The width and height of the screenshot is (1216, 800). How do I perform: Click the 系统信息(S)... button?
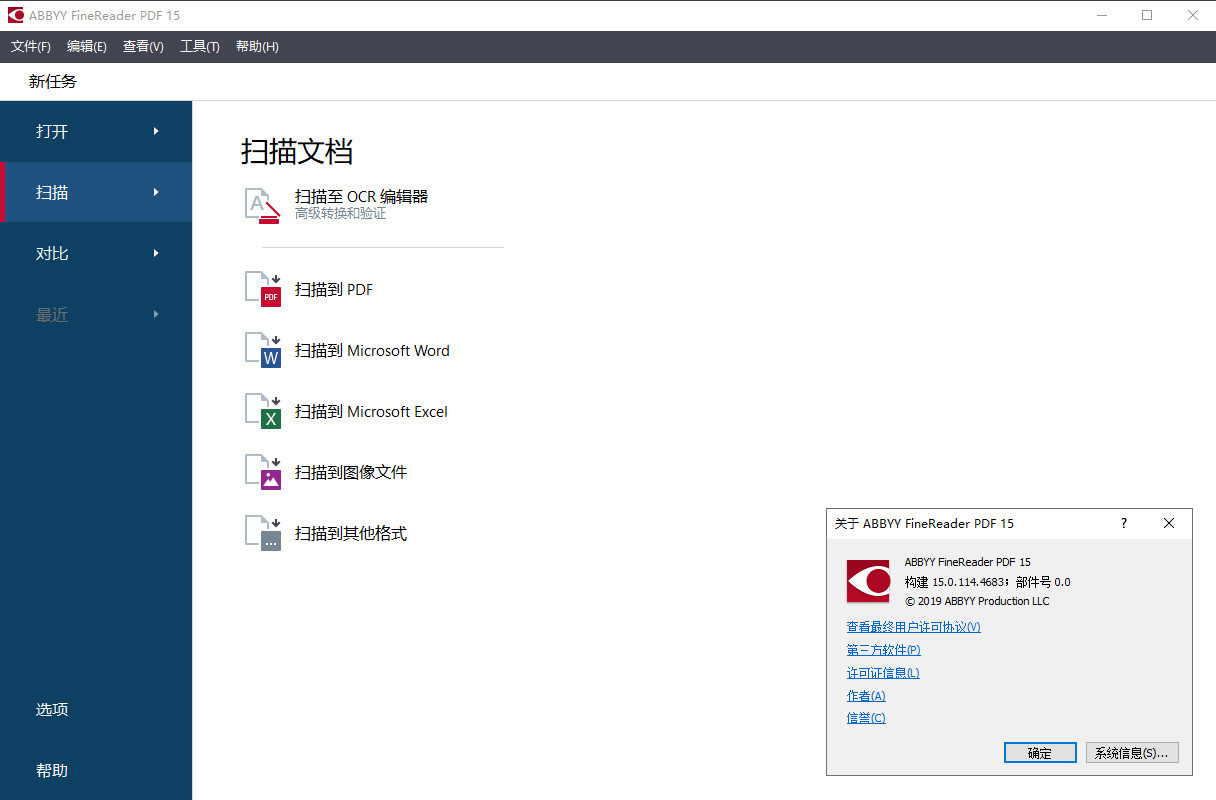pos(1132,753)
